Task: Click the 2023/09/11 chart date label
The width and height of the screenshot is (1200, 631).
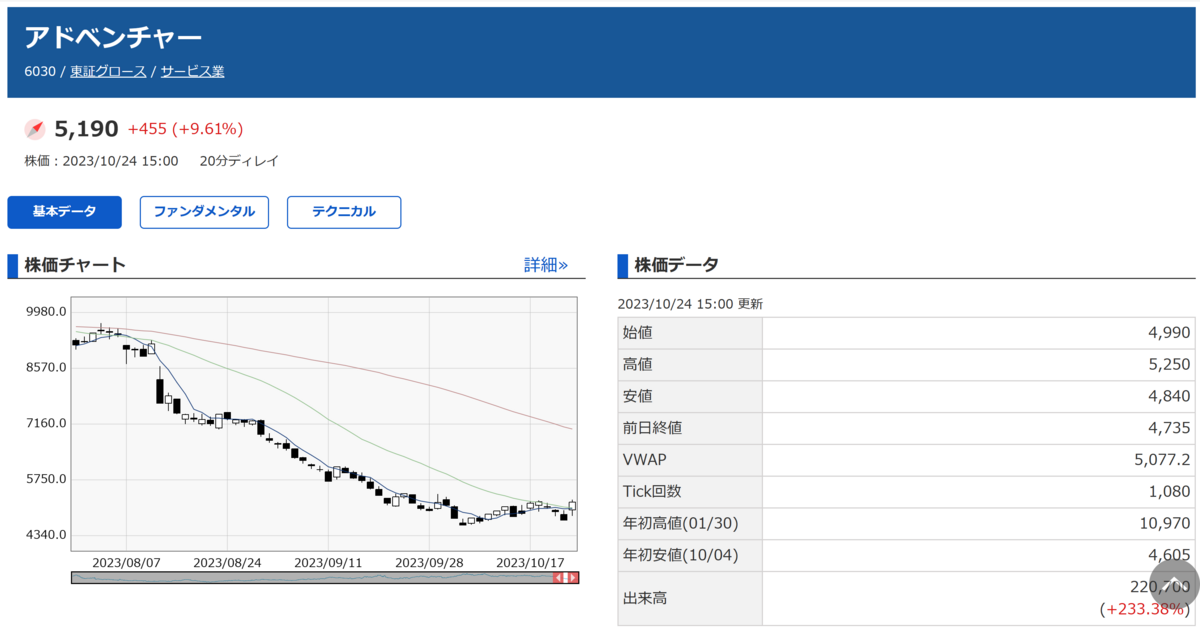Action: coord(328,562)
